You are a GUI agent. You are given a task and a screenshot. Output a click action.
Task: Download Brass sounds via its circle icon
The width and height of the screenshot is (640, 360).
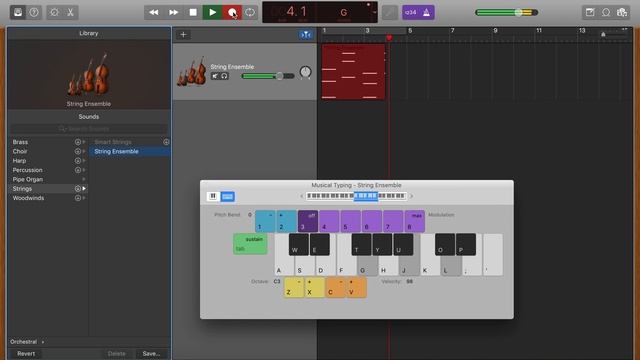[78, 142]
